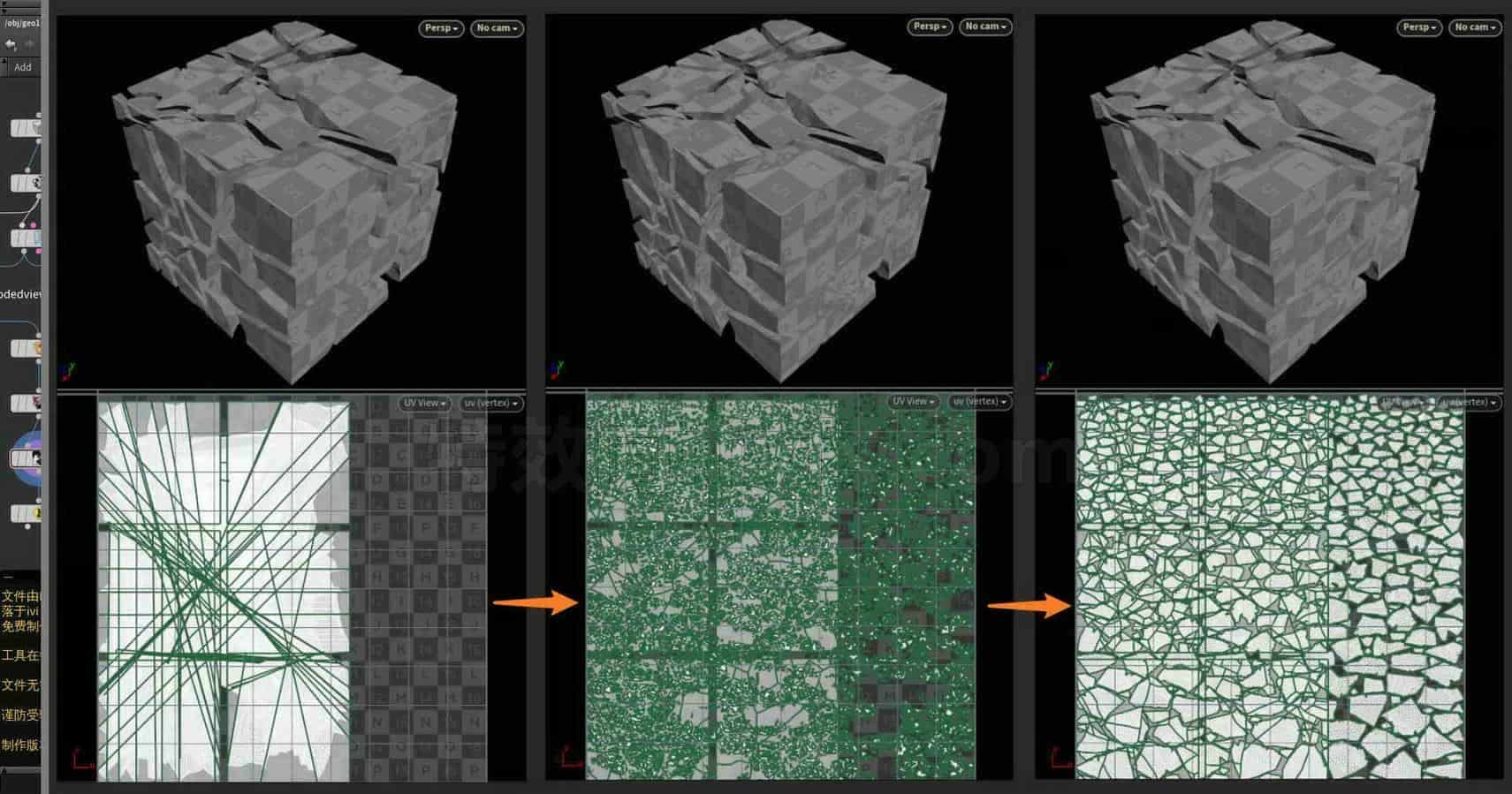Open the No cam menu in the right 3D viewport
1512x794 pixels.
[1475, 27]
